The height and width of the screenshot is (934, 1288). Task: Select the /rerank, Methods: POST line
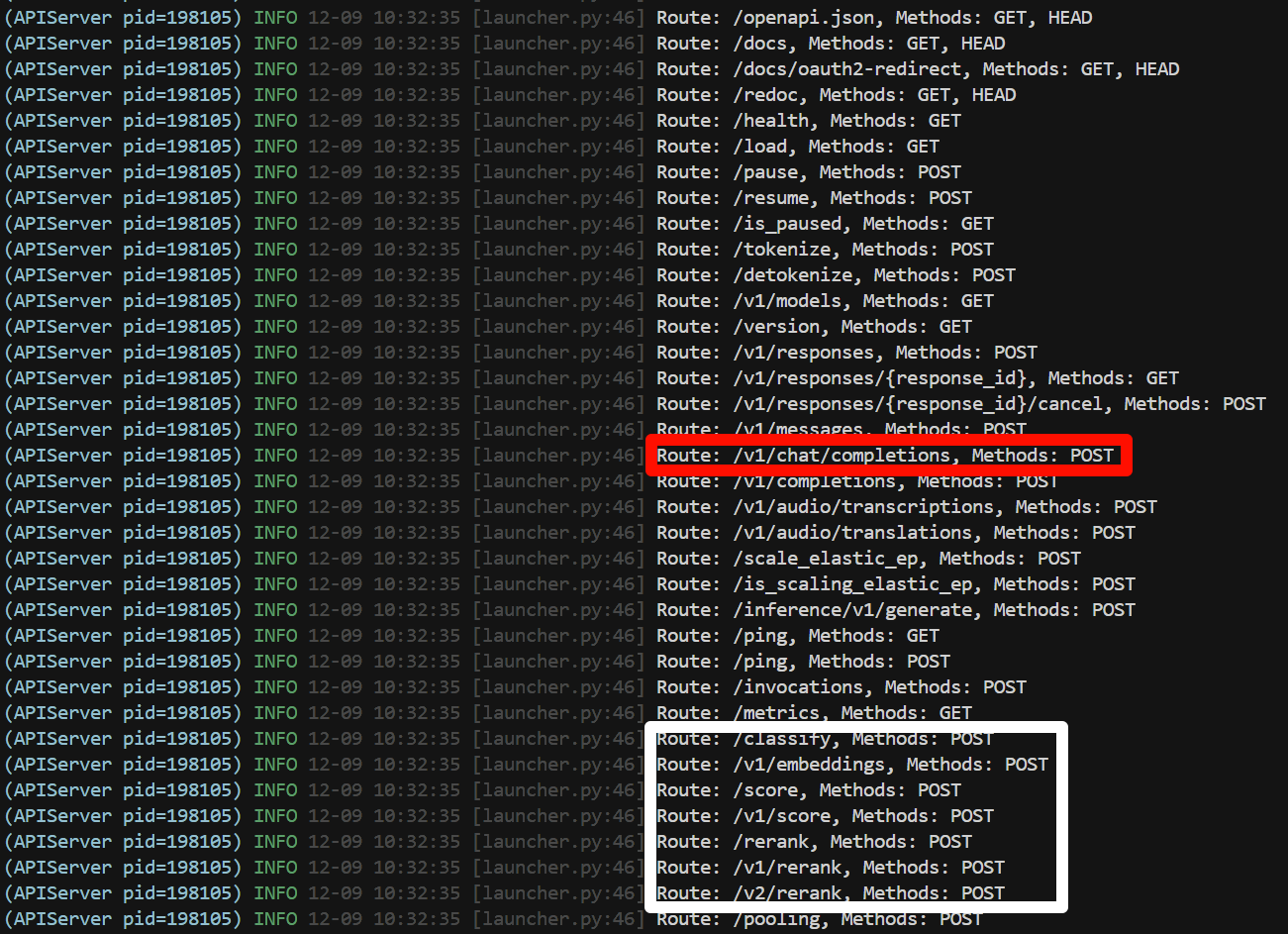tap(814, 842)
